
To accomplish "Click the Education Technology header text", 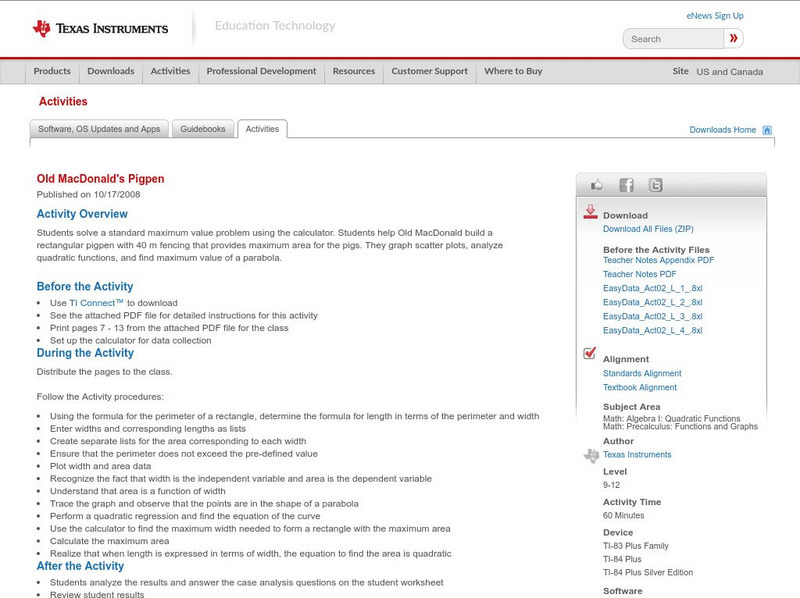I will pyautogui.click(x=275, y=26).
